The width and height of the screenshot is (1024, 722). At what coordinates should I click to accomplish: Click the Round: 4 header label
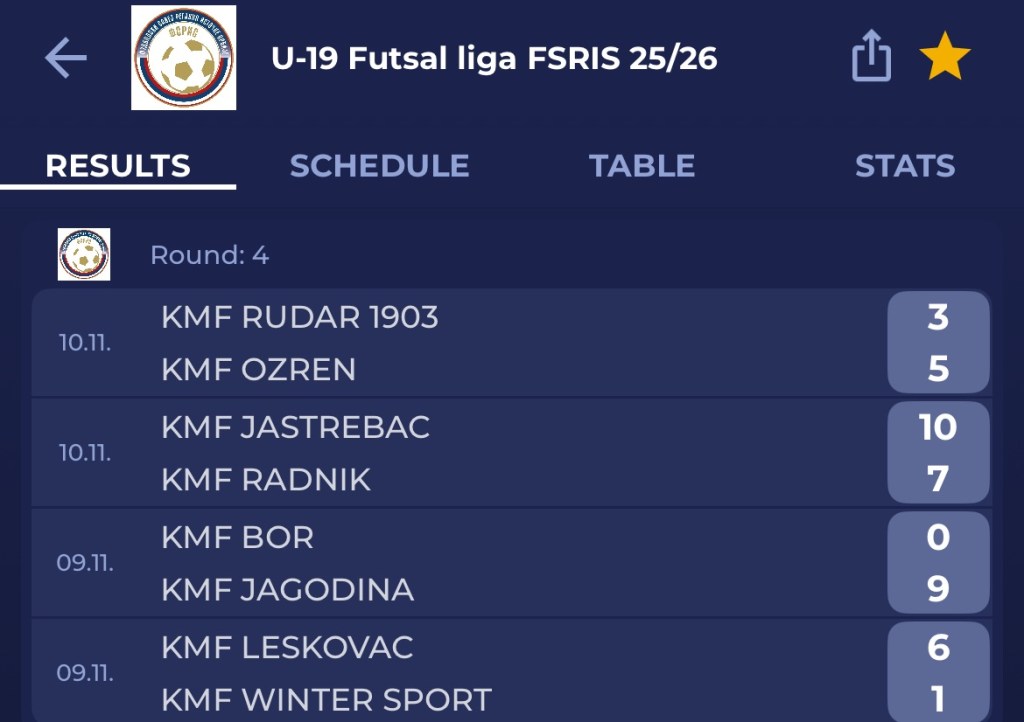[209, 255]
